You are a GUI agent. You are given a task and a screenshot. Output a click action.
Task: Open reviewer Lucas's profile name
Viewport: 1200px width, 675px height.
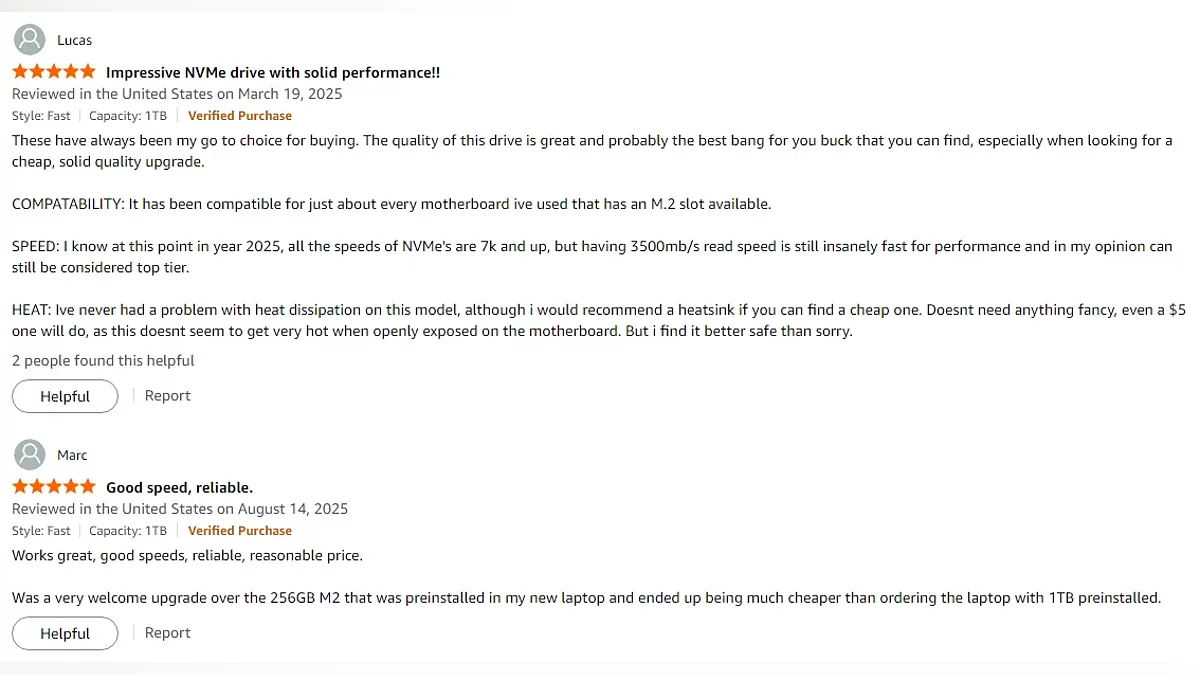(74, 40)
